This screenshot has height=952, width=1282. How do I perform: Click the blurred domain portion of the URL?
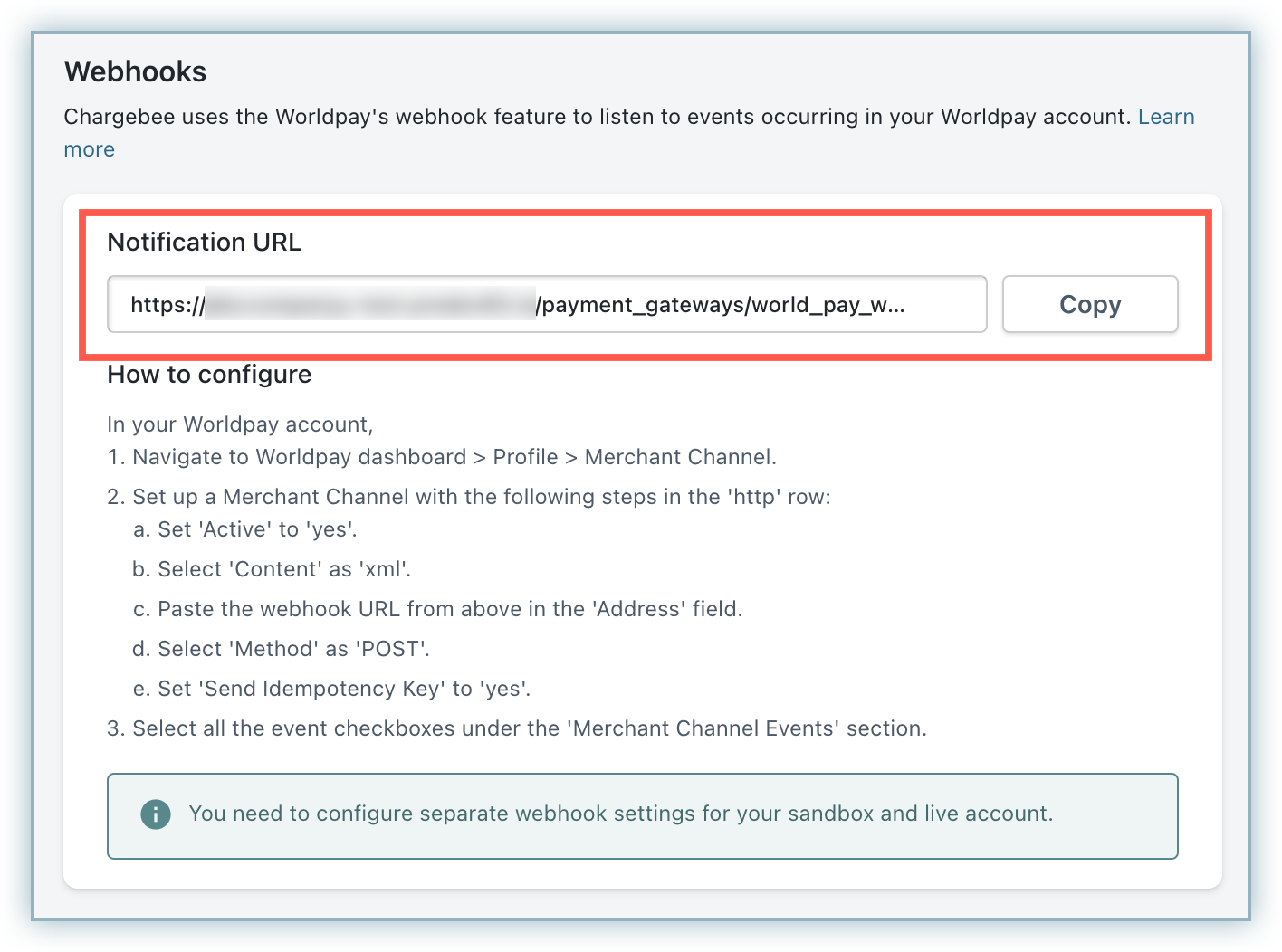370,305
